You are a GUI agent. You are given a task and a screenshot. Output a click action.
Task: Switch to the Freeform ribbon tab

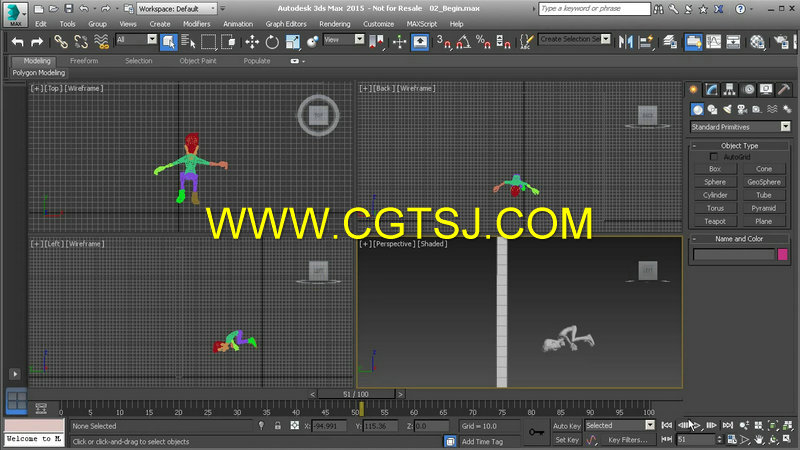84,61
